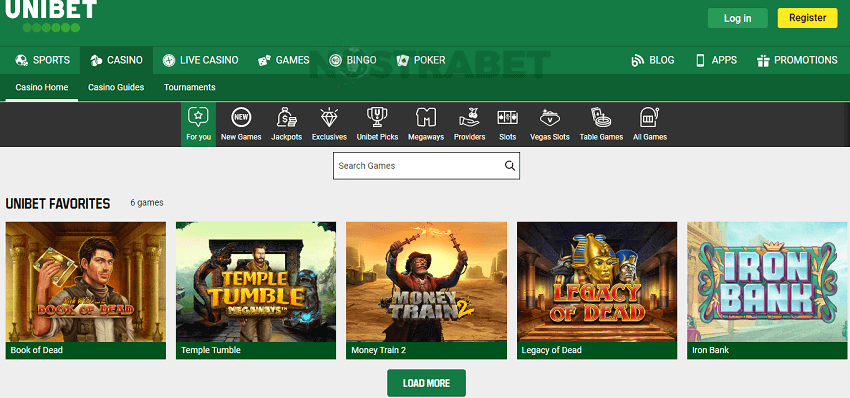Open the Megaways category icon
Screen dimensions: 850x398
pos(426,118)
